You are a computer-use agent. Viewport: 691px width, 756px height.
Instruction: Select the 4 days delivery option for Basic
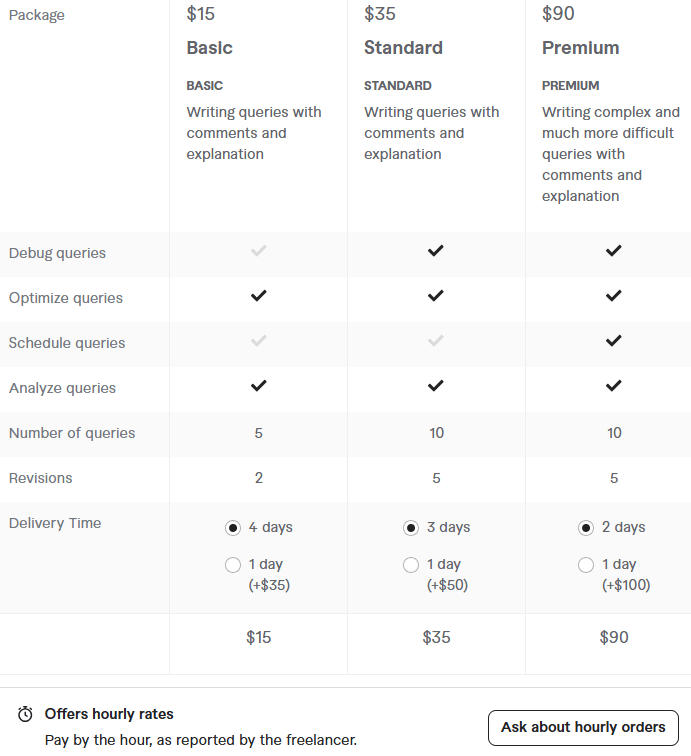click(x=233, y=528)
